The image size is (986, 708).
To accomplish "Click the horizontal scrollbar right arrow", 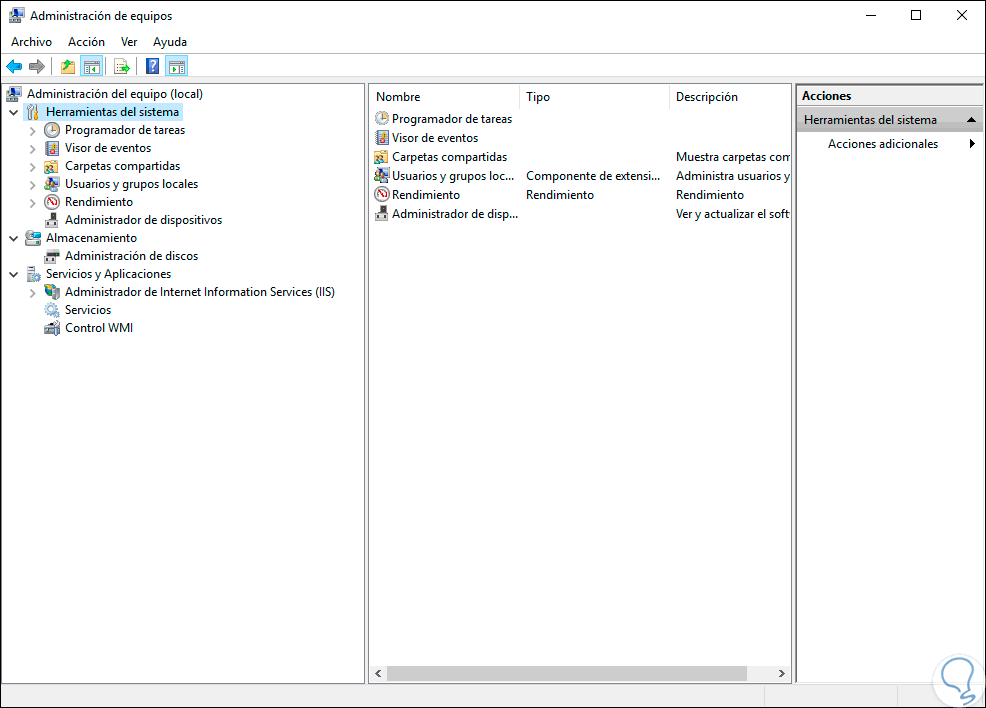I will pyautogui.click(x=782, y=673).
